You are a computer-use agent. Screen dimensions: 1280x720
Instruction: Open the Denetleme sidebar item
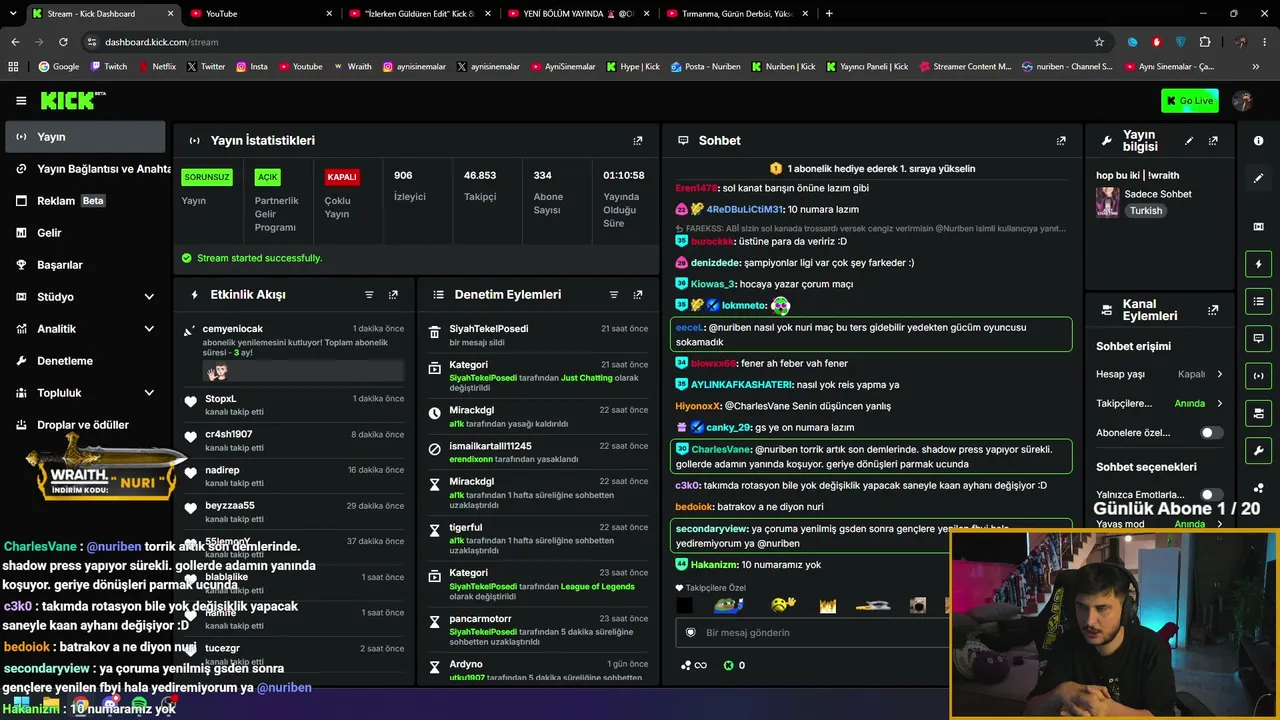[85, 361]
